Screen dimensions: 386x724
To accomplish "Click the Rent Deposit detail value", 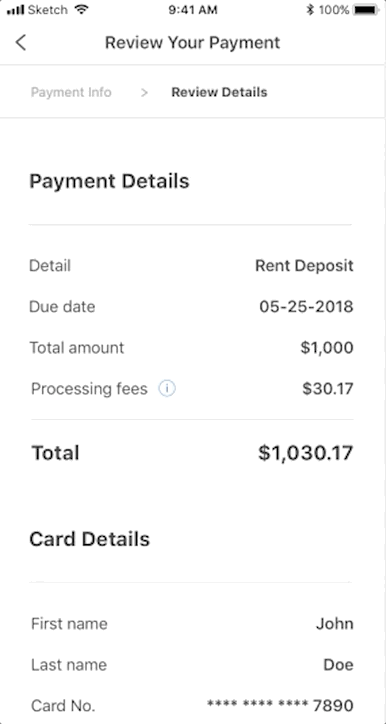I will coord(304,265).
